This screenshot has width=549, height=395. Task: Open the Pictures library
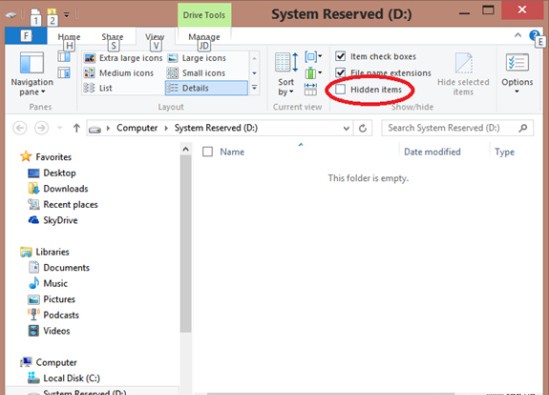point(51,299)
